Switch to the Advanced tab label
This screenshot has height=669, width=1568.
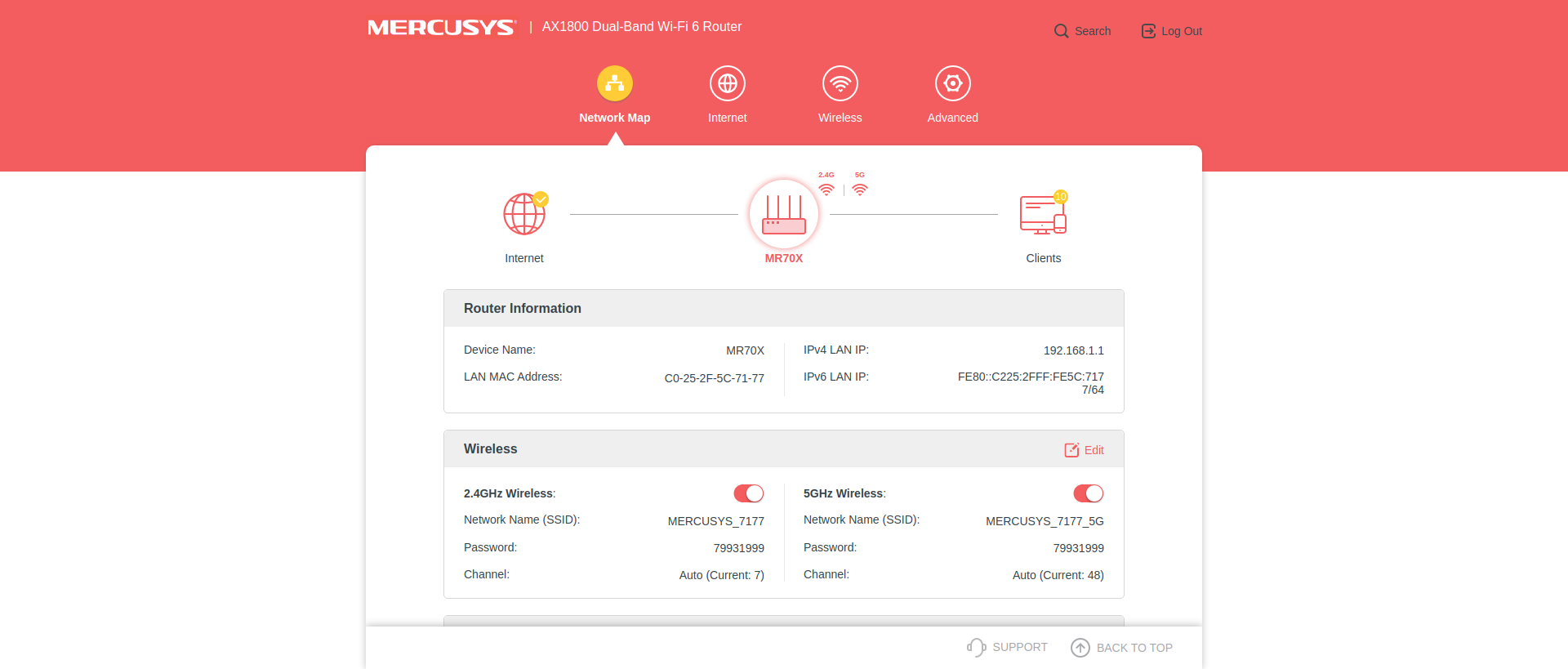pos(952,118)
